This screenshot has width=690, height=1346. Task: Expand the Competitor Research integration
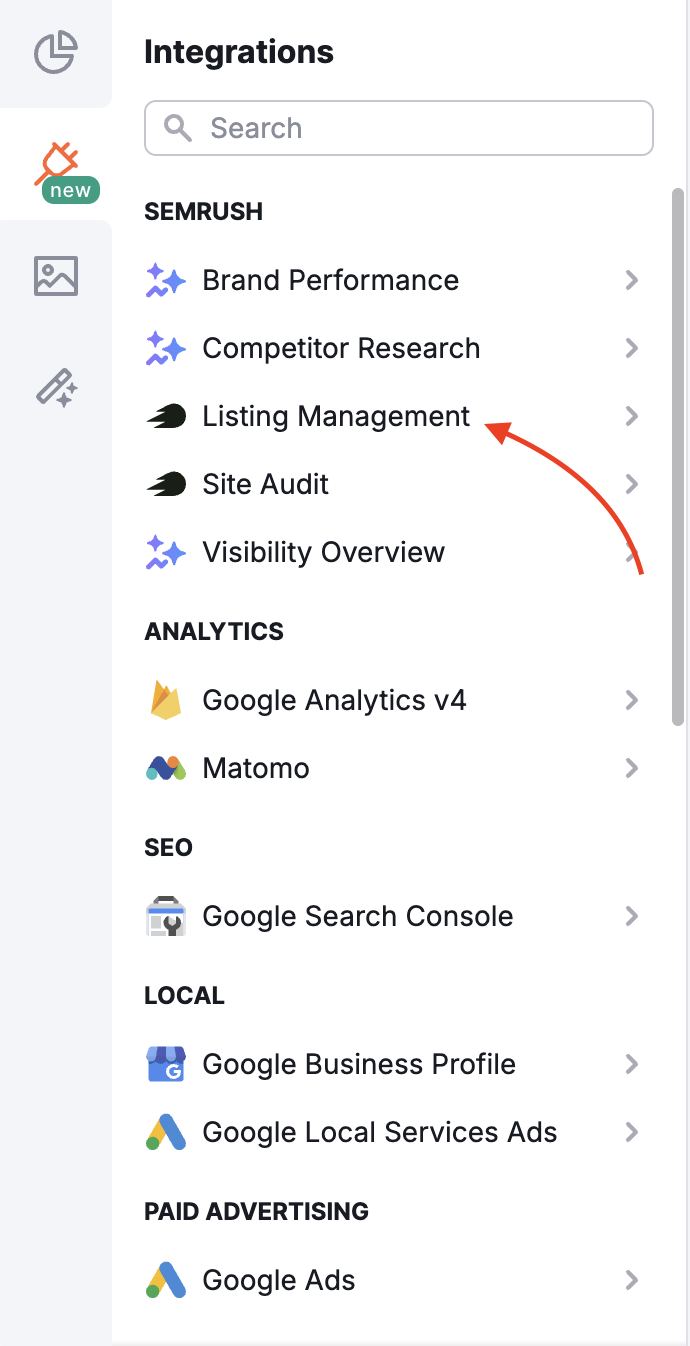(x=632, y=348)
